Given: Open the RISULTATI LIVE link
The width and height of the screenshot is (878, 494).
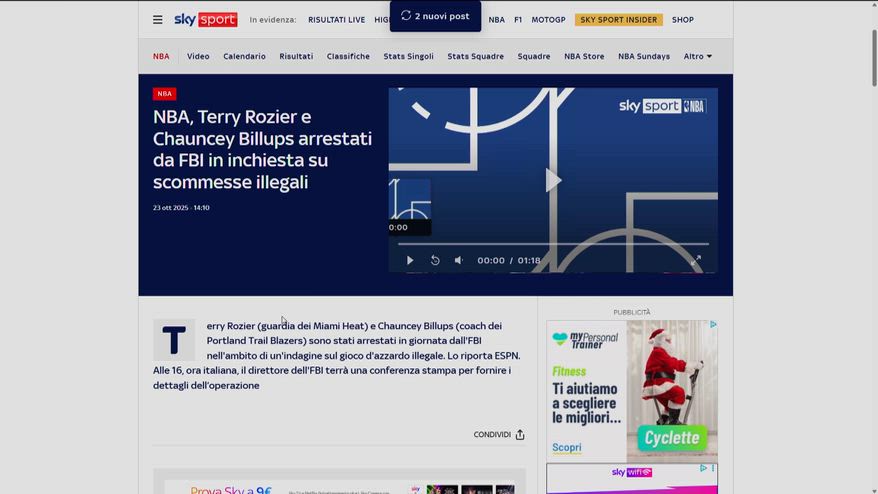Looking at the screenshot, I should (336, 19).
